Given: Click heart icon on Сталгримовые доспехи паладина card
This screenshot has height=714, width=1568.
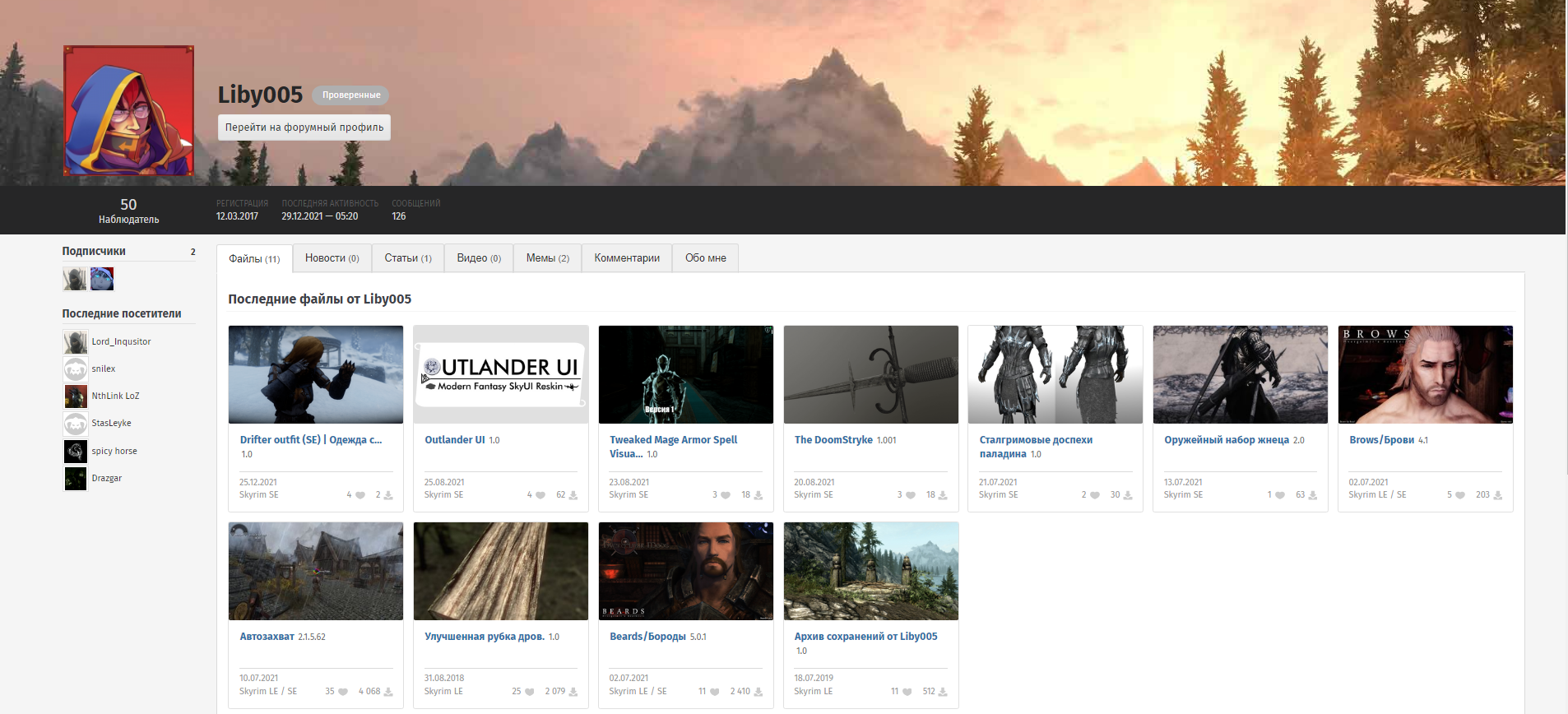Looking at the screenshot, I should [1095, 495].
